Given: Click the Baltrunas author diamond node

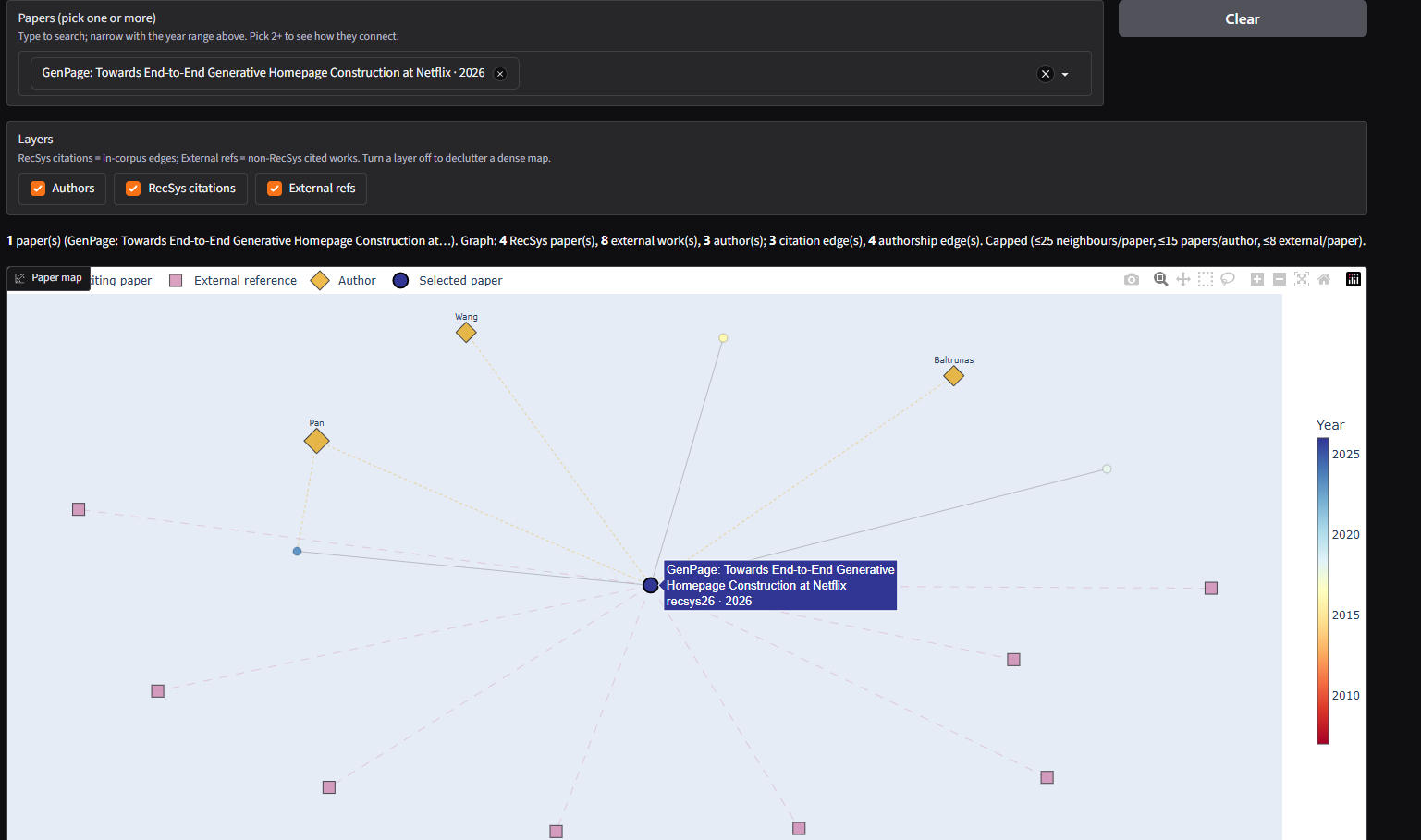Looking at the screenshot, I should pos(953,376).
